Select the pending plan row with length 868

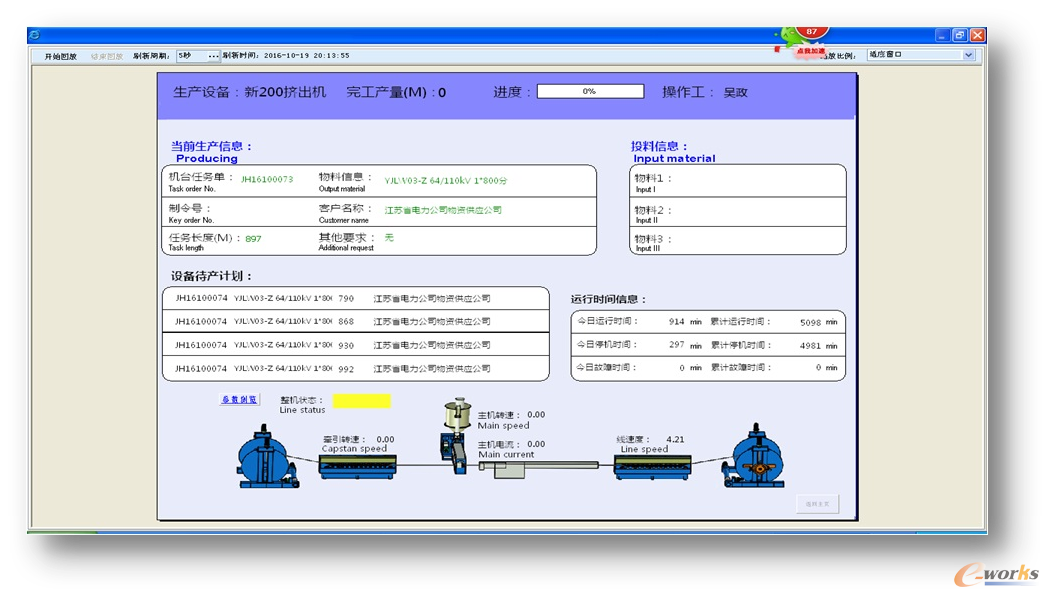[x=355, y=321]
